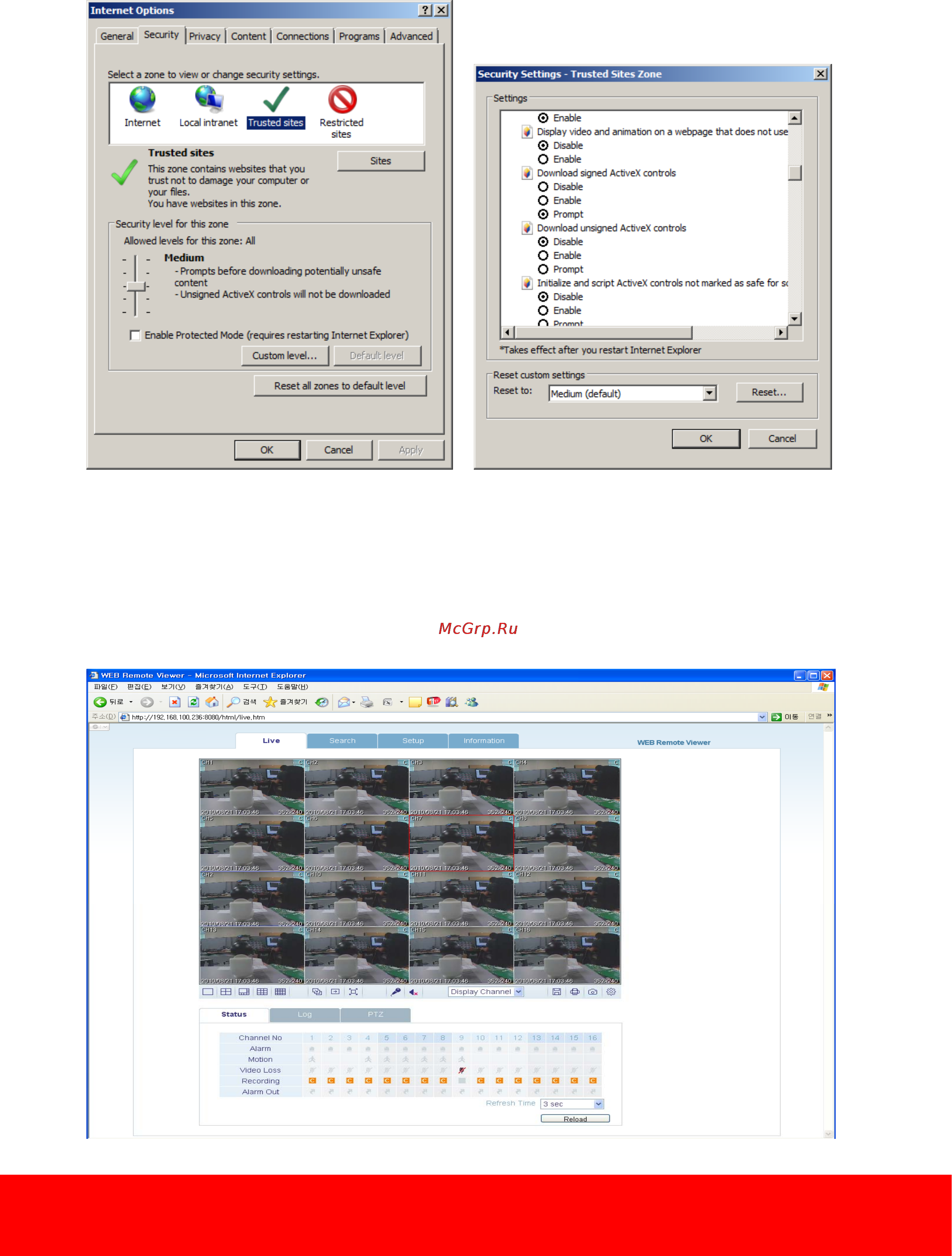Open the Search tab in Web Remote Viewer
This screenshot has width=952, height=1256.
tap(343, 741)
